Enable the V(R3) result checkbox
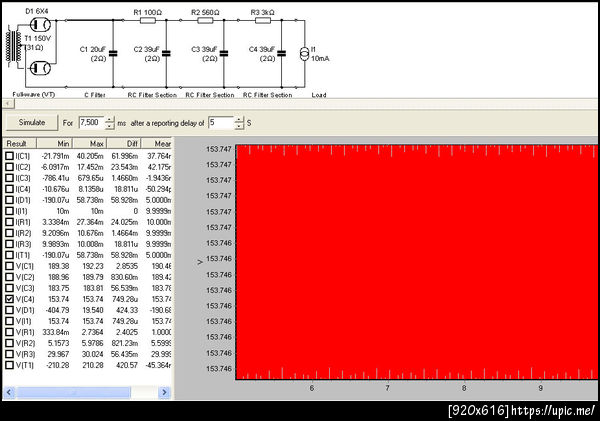The height and width of the screenshot is (421, 600). 10,354
